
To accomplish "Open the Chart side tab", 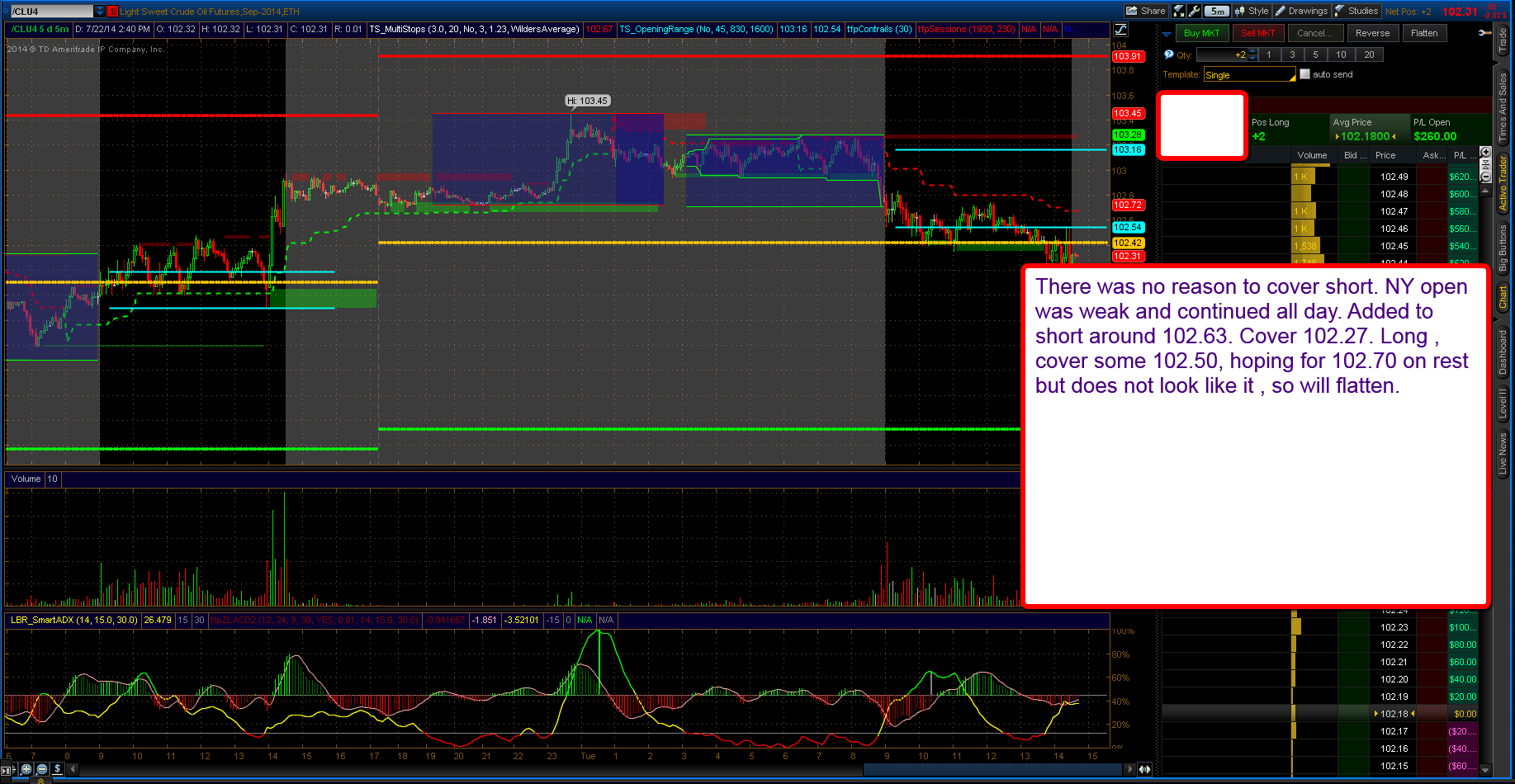I will (x=1503, y=298).
